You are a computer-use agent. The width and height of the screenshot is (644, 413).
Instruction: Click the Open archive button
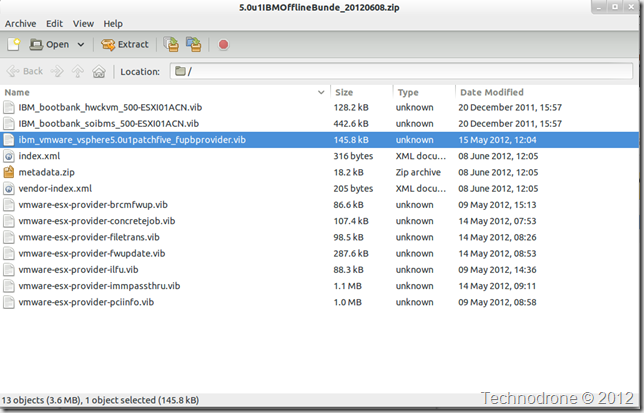pyautogui.click(x=49, y=44)
